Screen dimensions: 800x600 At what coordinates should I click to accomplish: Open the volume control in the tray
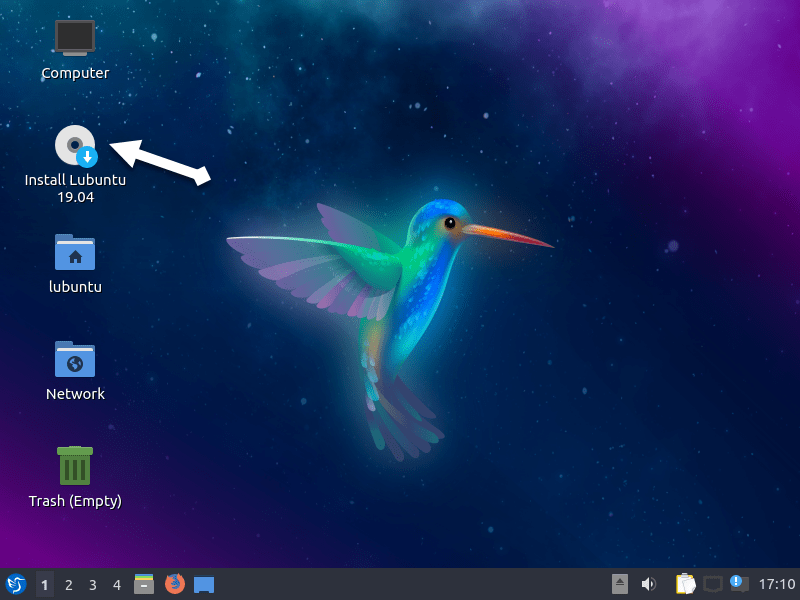(x=648, y=584)
